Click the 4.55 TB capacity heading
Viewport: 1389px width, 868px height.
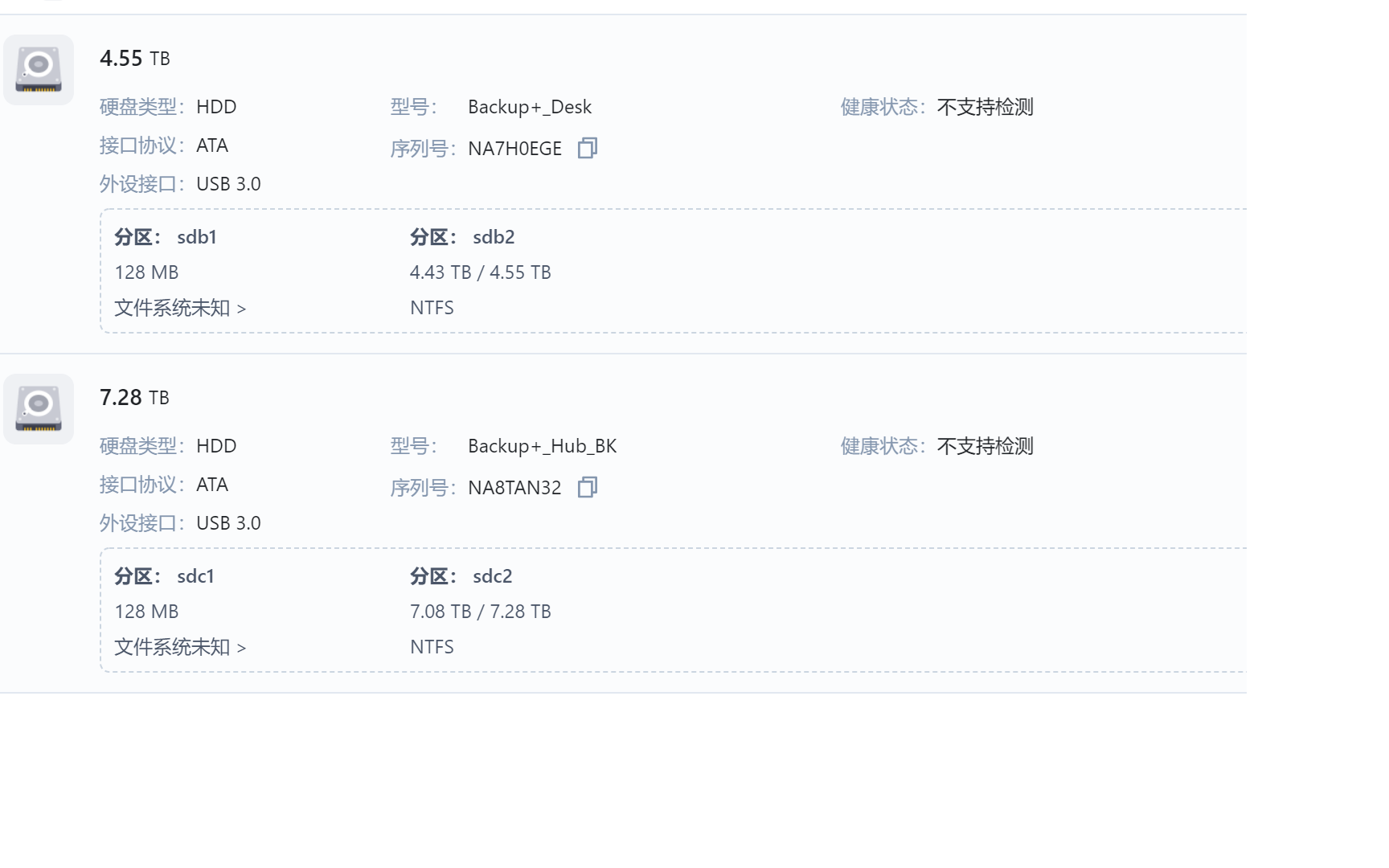(x=135, y=59)
